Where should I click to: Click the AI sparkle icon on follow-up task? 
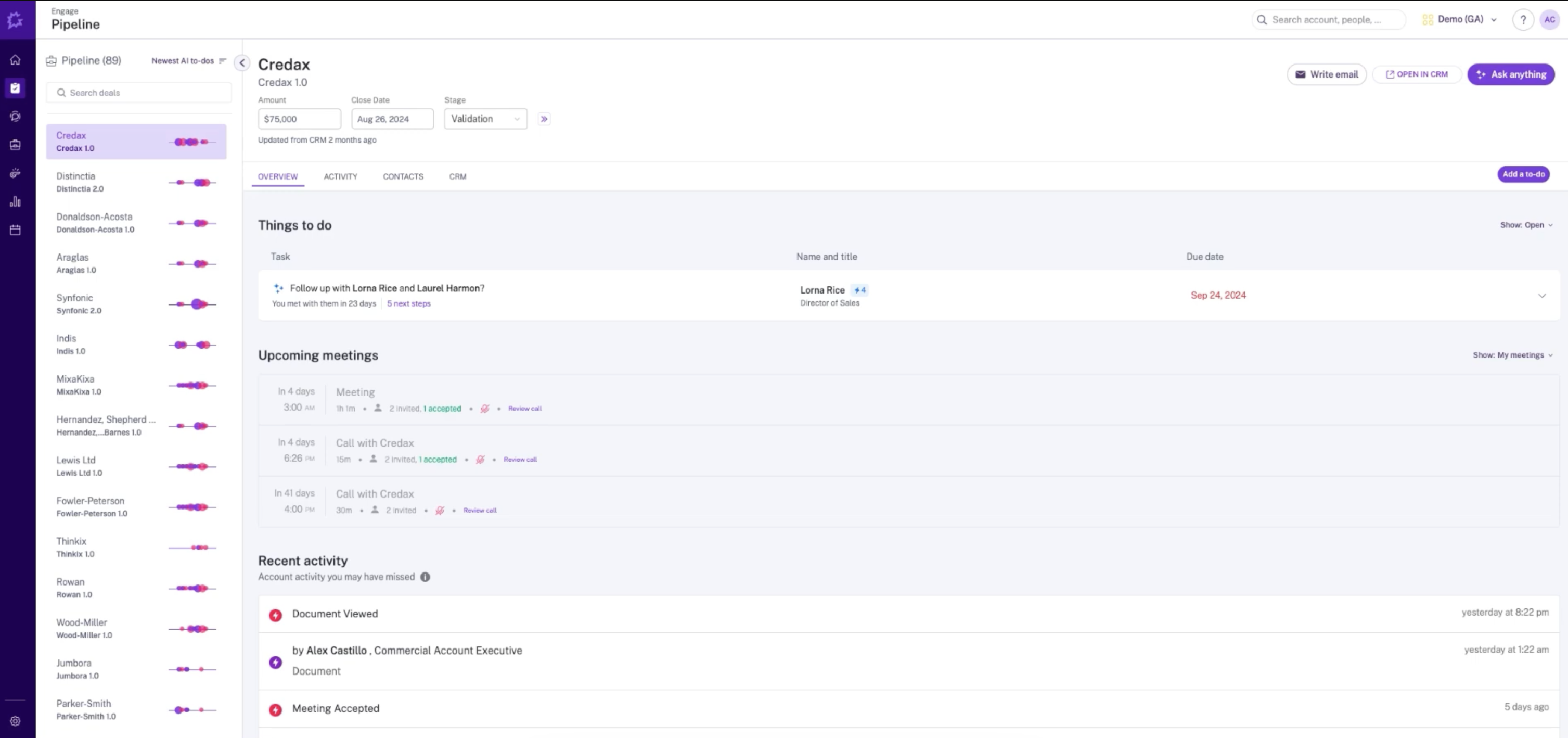coord(279,288)
